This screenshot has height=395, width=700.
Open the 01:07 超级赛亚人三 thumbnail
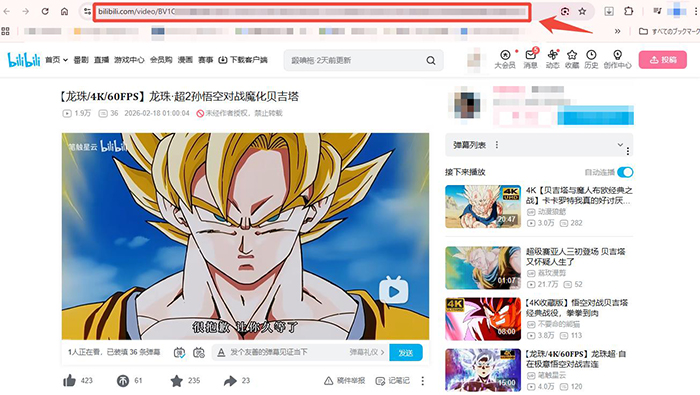click(483, 268)
